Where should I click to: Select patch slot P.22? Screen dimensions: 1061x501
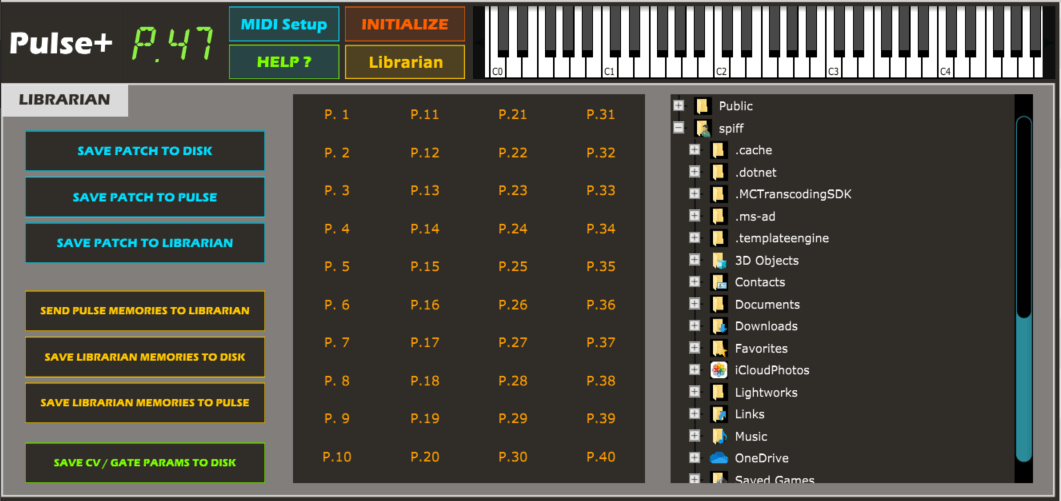[x=513, y=152]
